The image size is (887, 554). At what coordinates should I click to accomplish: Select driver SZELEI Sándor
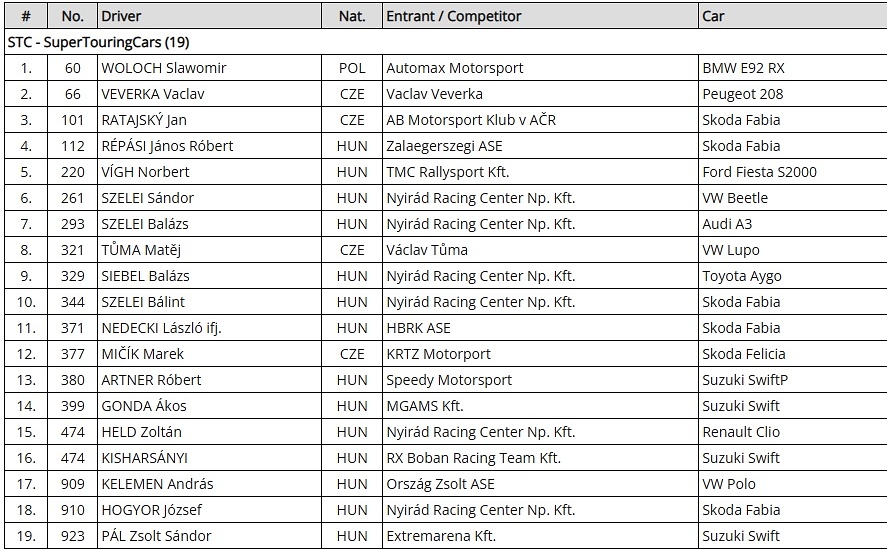point(147,198)
